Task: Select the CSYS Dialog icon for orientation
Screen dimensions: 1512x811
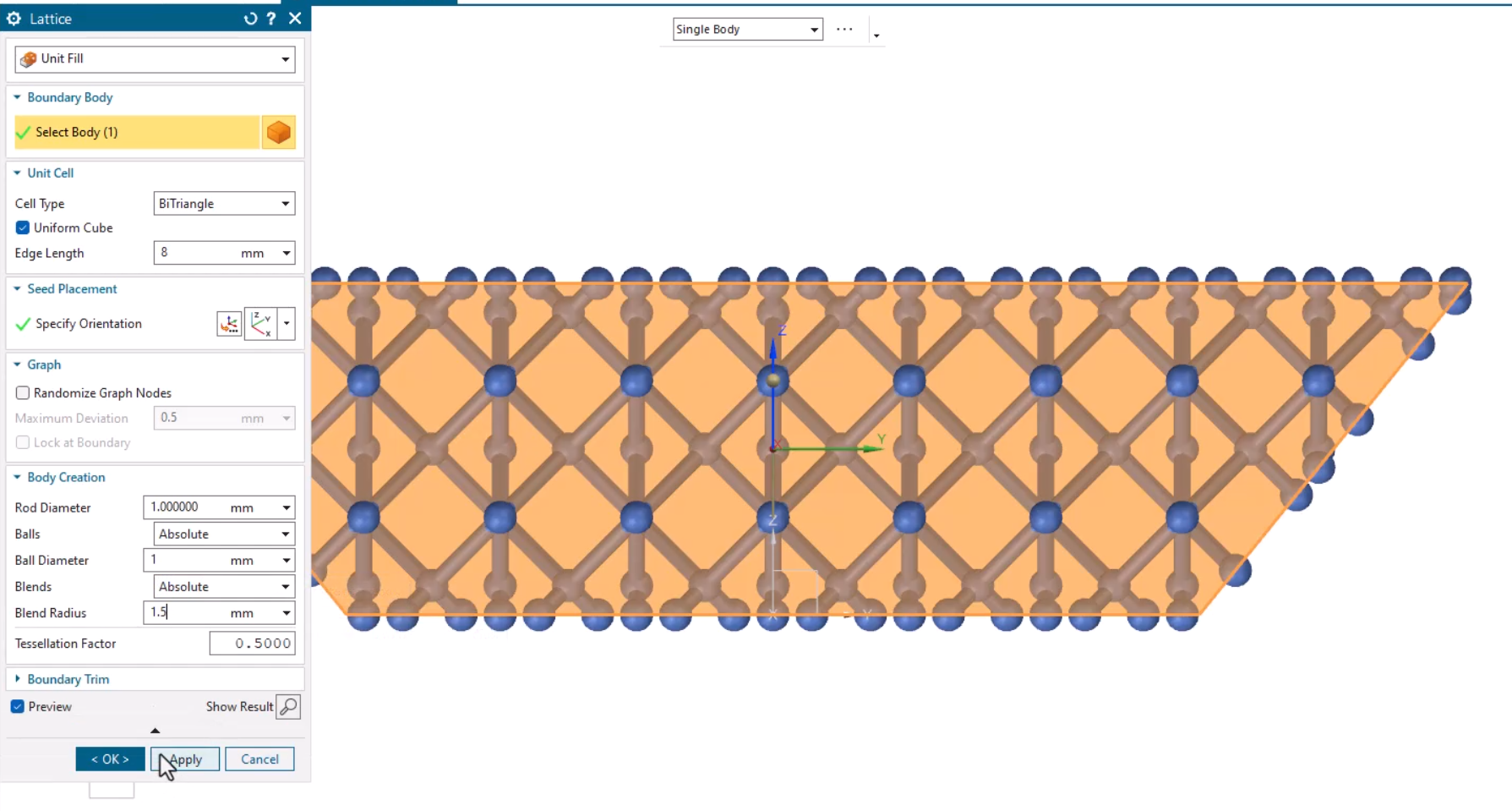Action: point(228,323)
